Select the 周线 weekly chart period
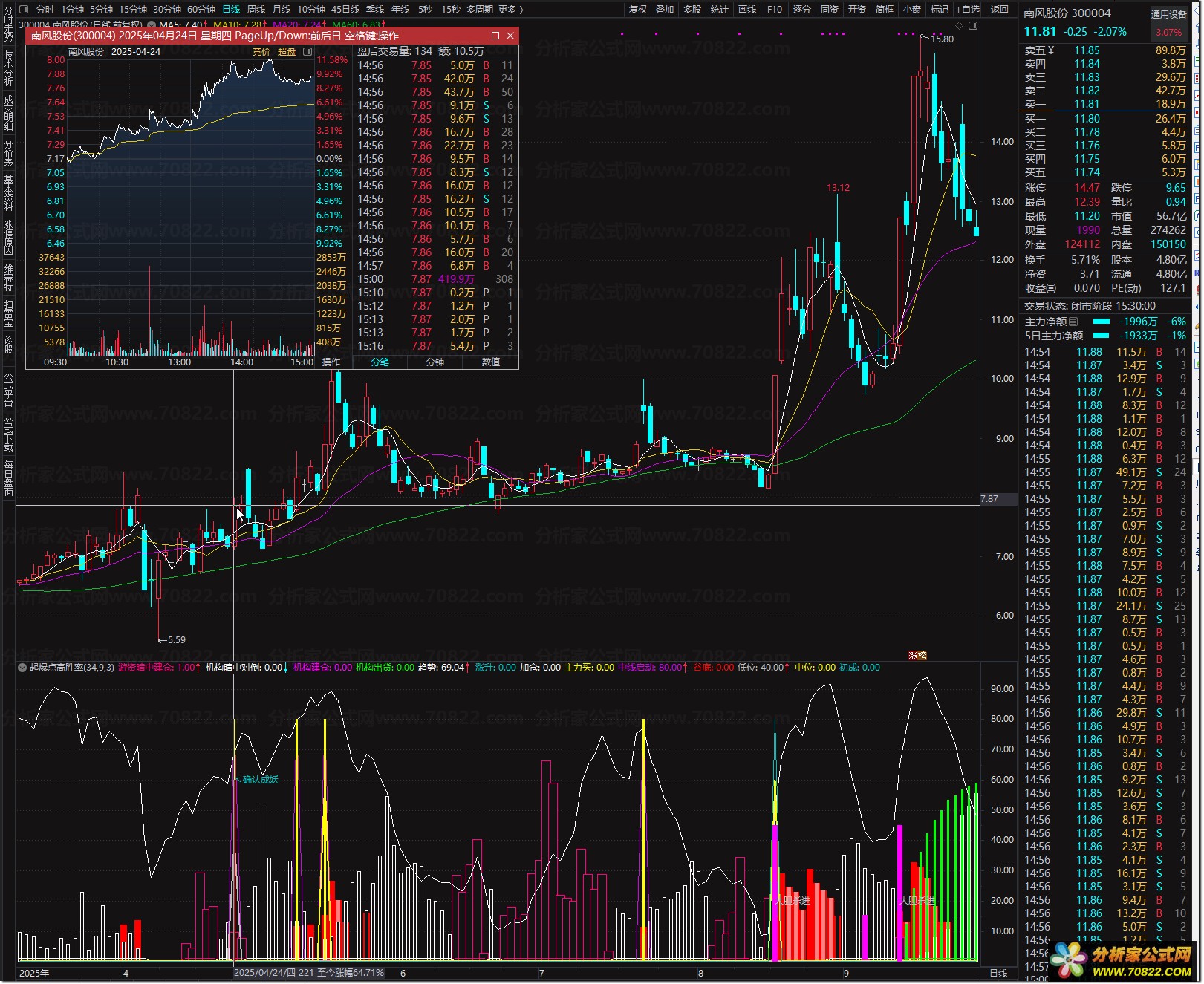This screenshot has height=984, width=1204. (256, 10)
